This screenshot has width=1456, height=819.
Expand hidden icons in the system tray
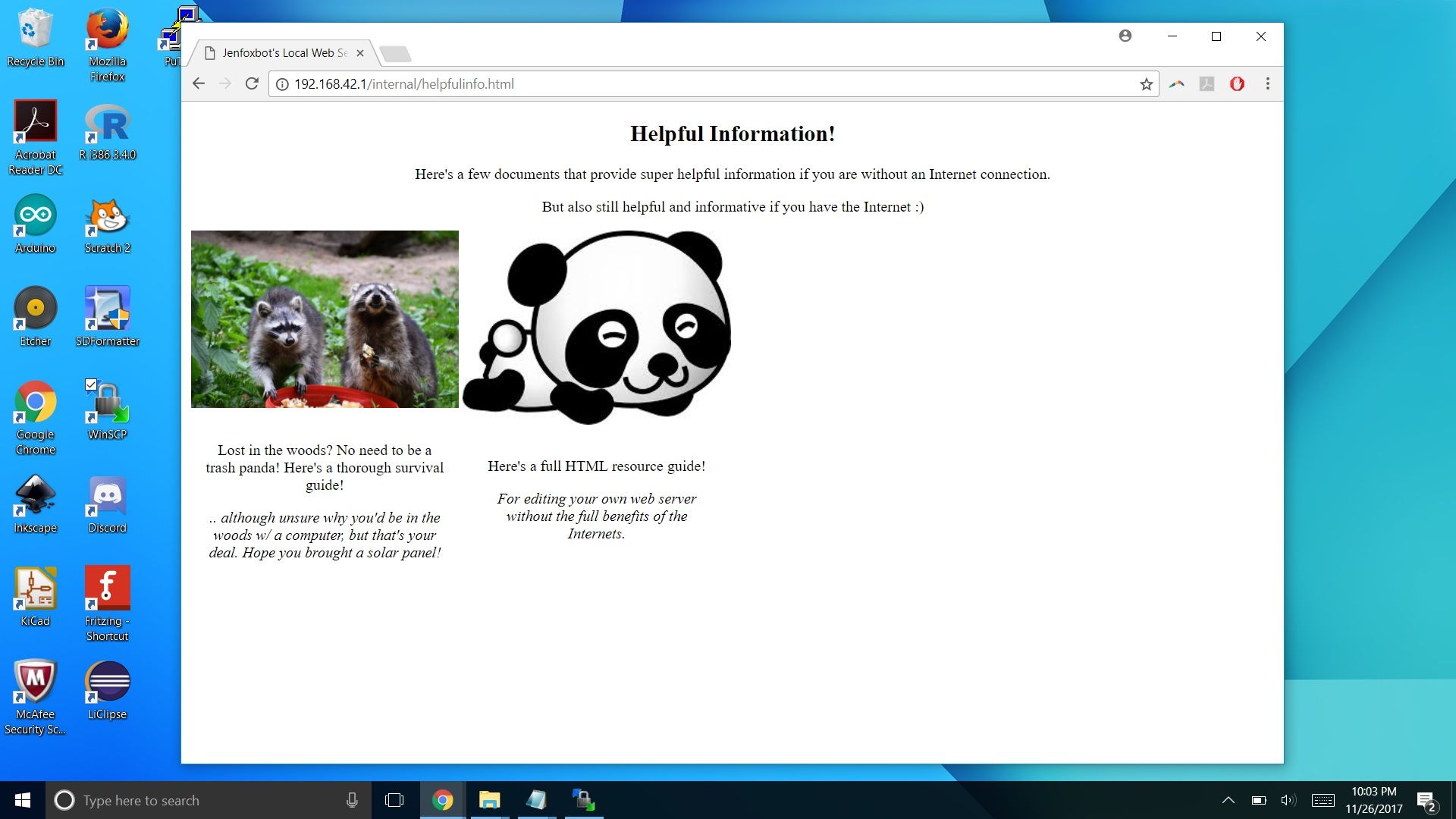pos(1228,800)
